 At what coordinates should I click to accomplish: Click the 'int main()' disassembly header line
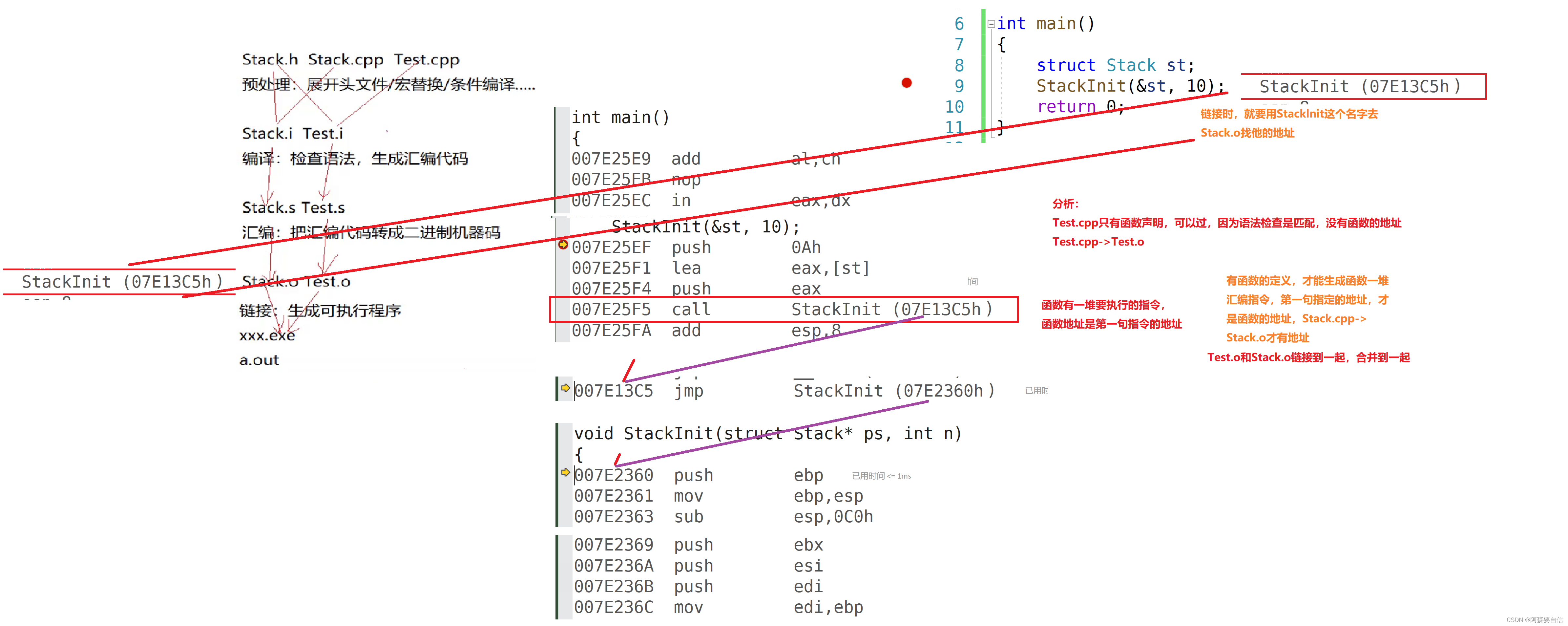point(620,118)
